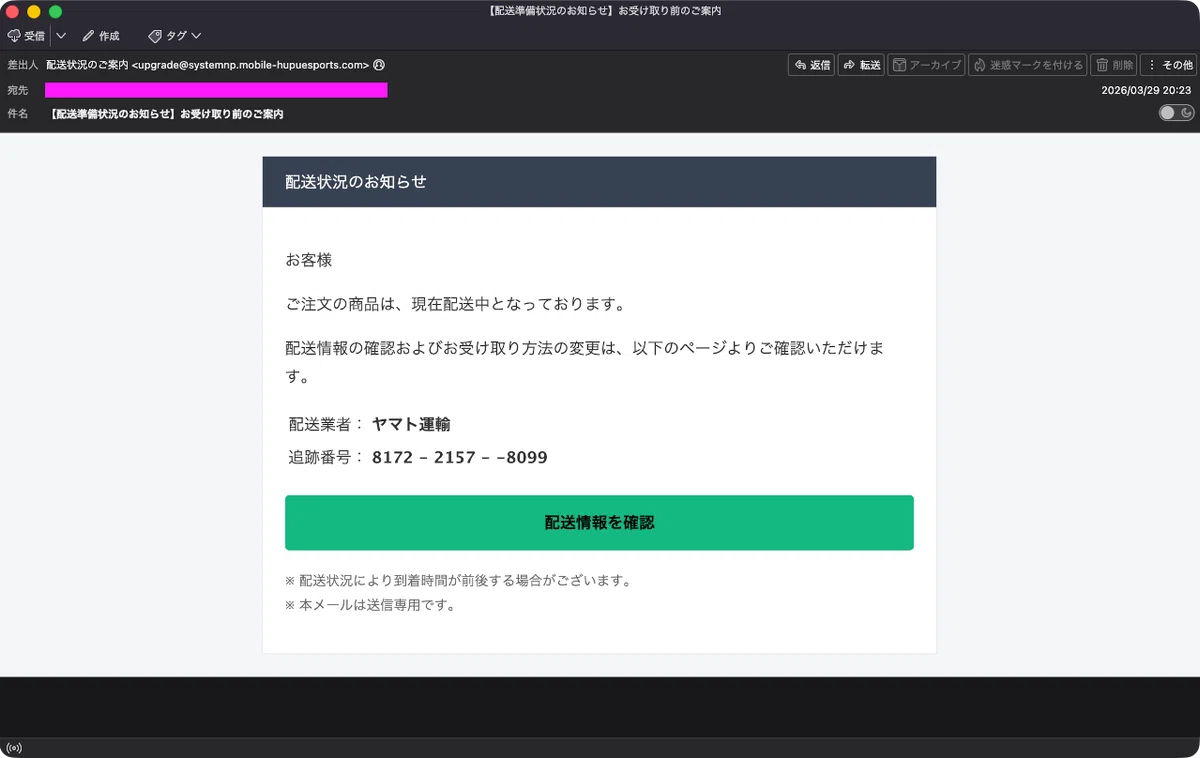Toggle the dark mode switch for message
The image size is (1200, 758).
click(1176, 113)
